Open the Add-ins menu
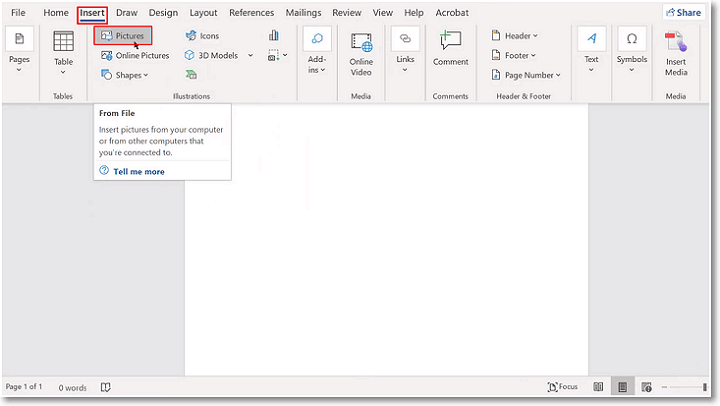Image resolution: width=720 pixels, height=406 pixels. click(x=317, y=51)
